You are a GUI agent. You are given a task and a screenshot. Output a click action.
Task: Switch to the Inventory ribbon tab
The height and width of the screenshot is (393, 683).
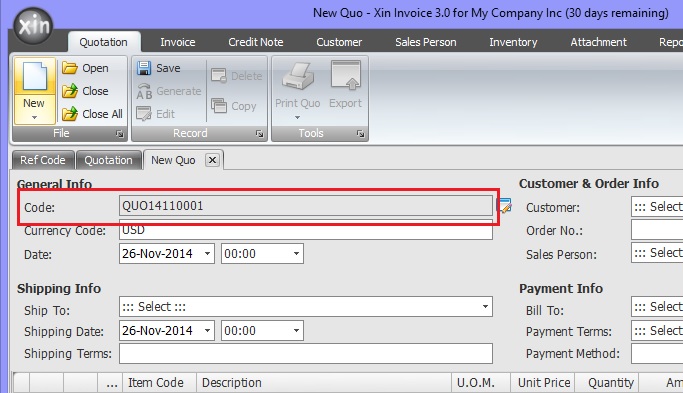coord(513,42)
